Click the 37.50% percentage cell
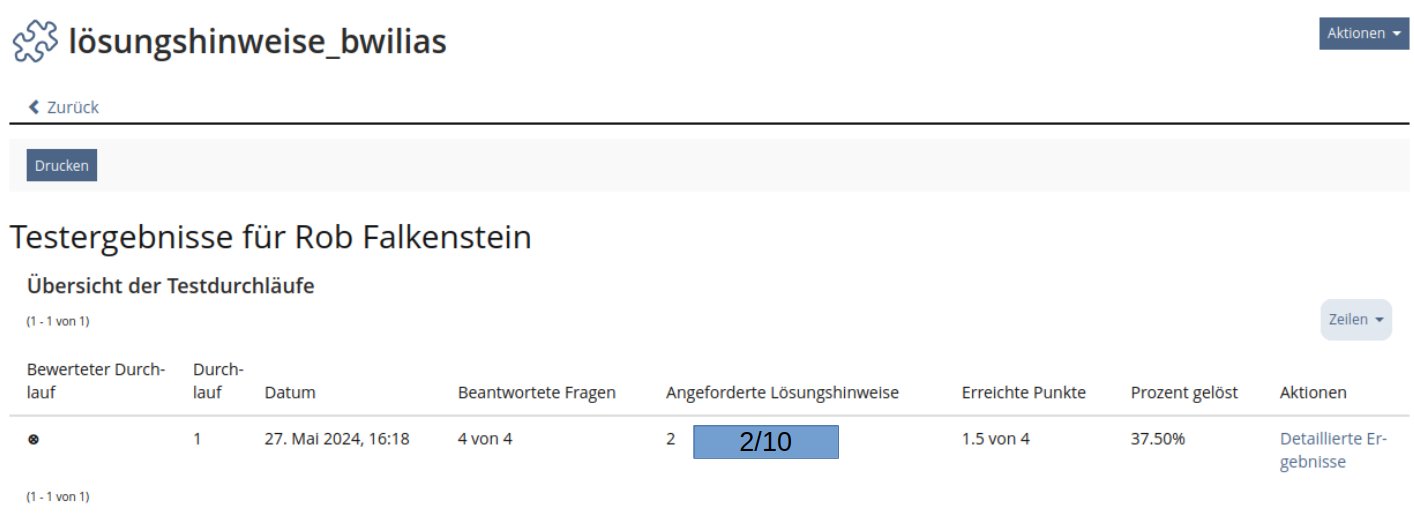1414x528 pixels. (x=1157, y=438)
